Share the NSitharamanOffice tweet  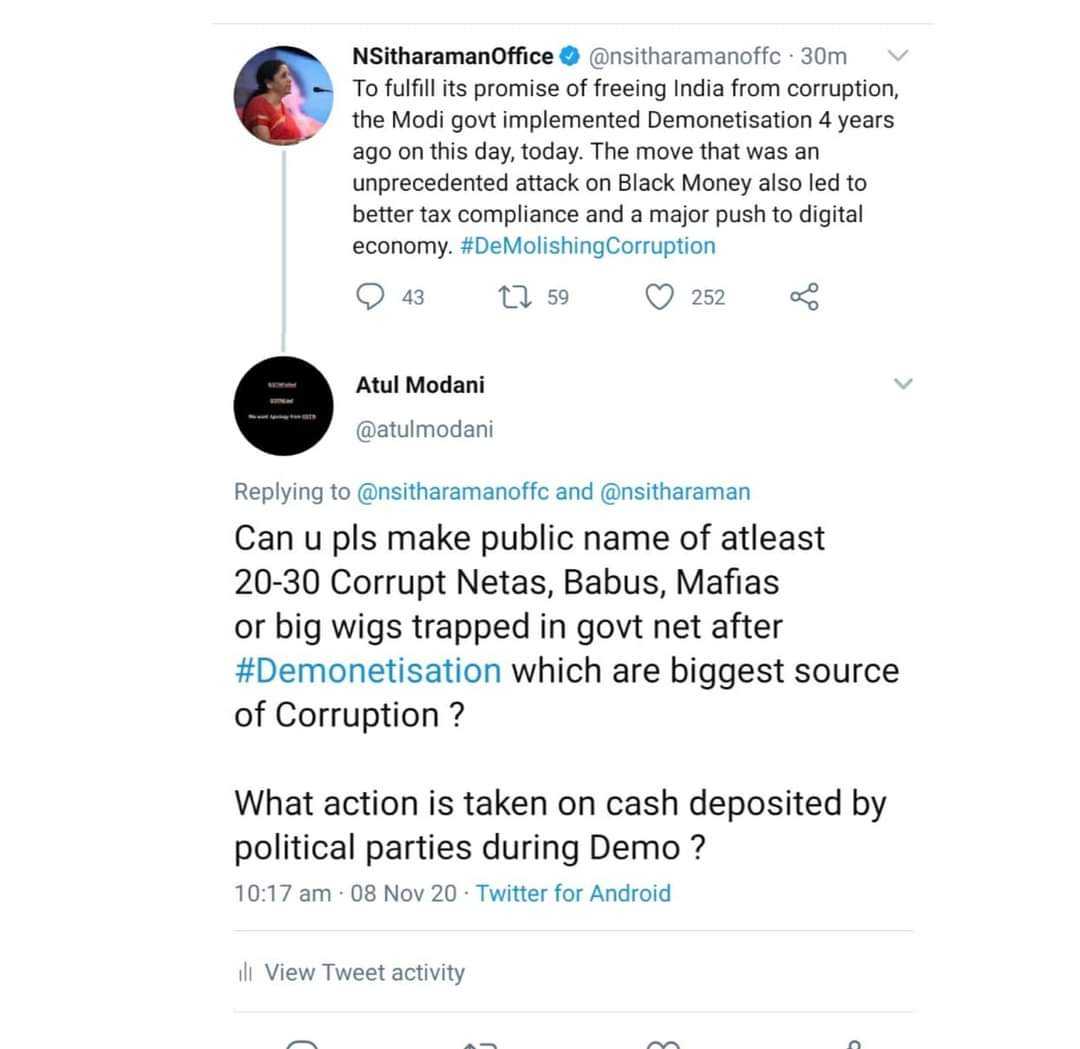(804, 297)
